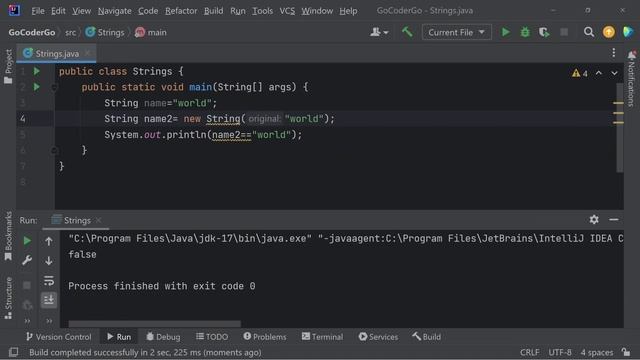Image resolution: width=640 pixels, height=360 pixels.
Task: Go to next highlighted error arrow
Action: [x=614, y=73]
